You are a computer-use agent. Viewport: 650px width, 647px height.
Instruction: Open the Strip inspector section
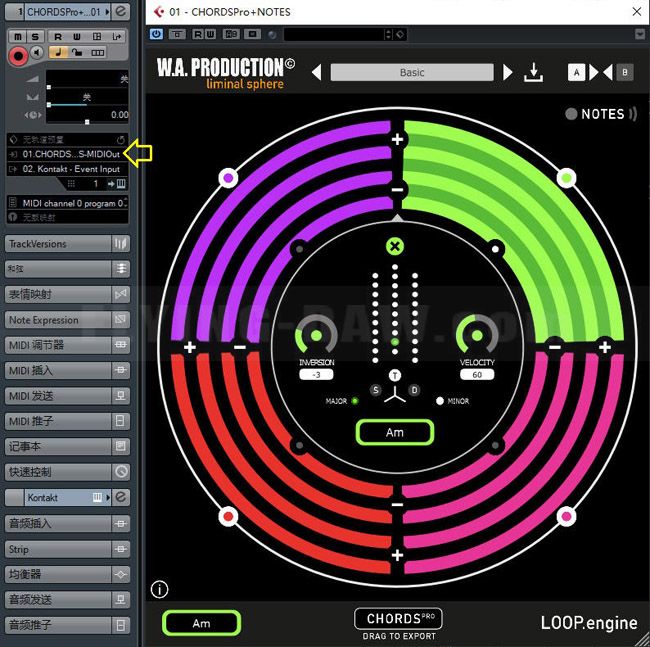[67, 549]
